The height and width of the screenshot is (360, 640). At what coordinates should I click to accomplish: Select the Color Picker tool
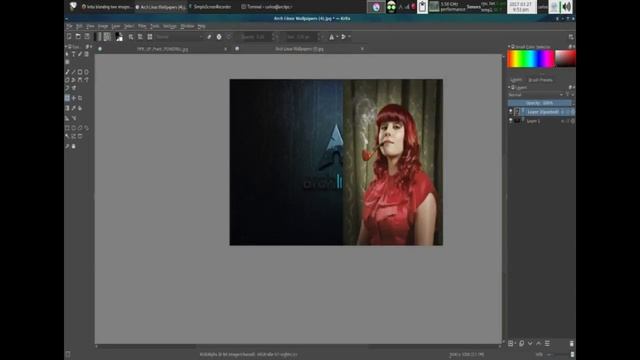pos(74,108)
